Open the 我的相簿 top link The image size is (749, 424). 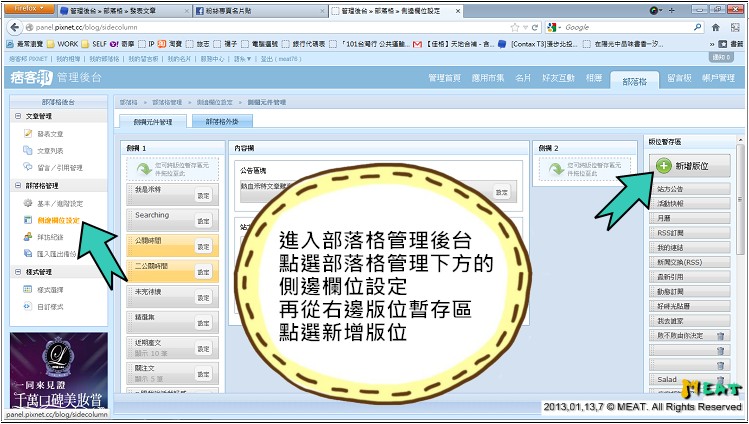(68, 59)
